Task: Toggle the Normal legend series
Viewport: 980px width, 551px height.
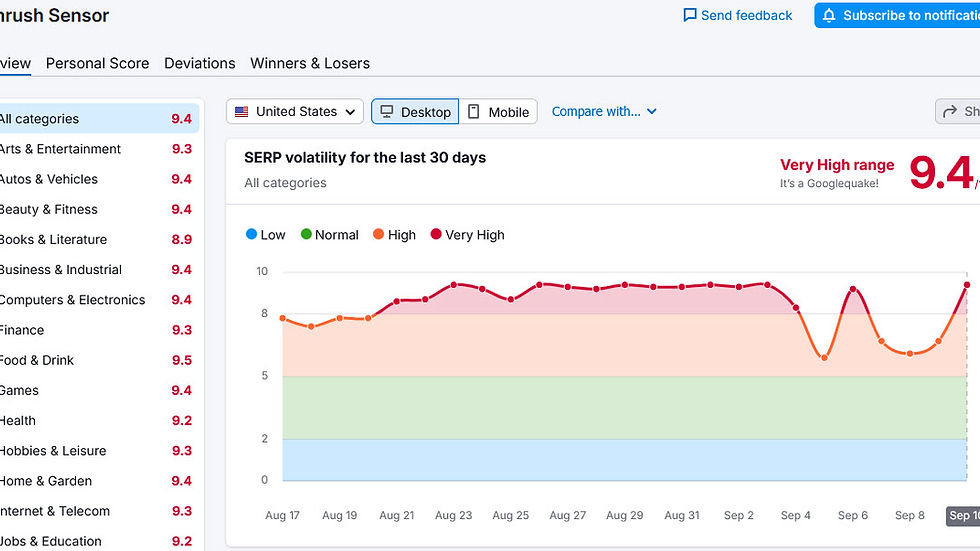Action: 329,235
